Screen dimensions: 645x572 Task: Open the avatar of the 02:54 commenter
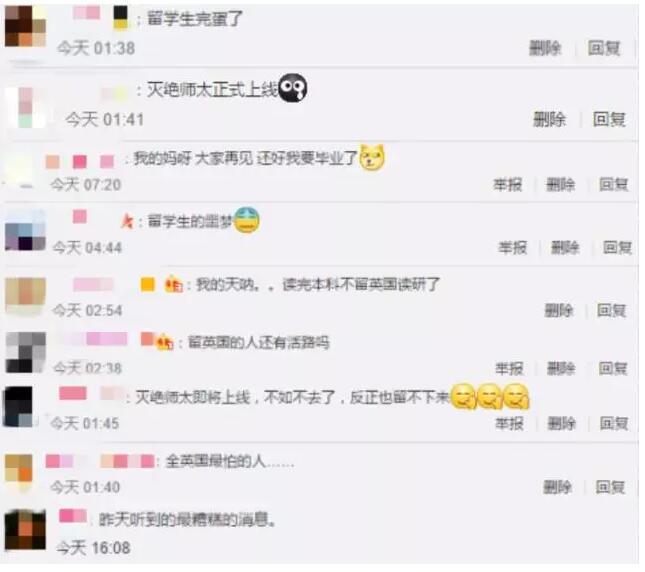pyautogui.click(x=25, y=296)
